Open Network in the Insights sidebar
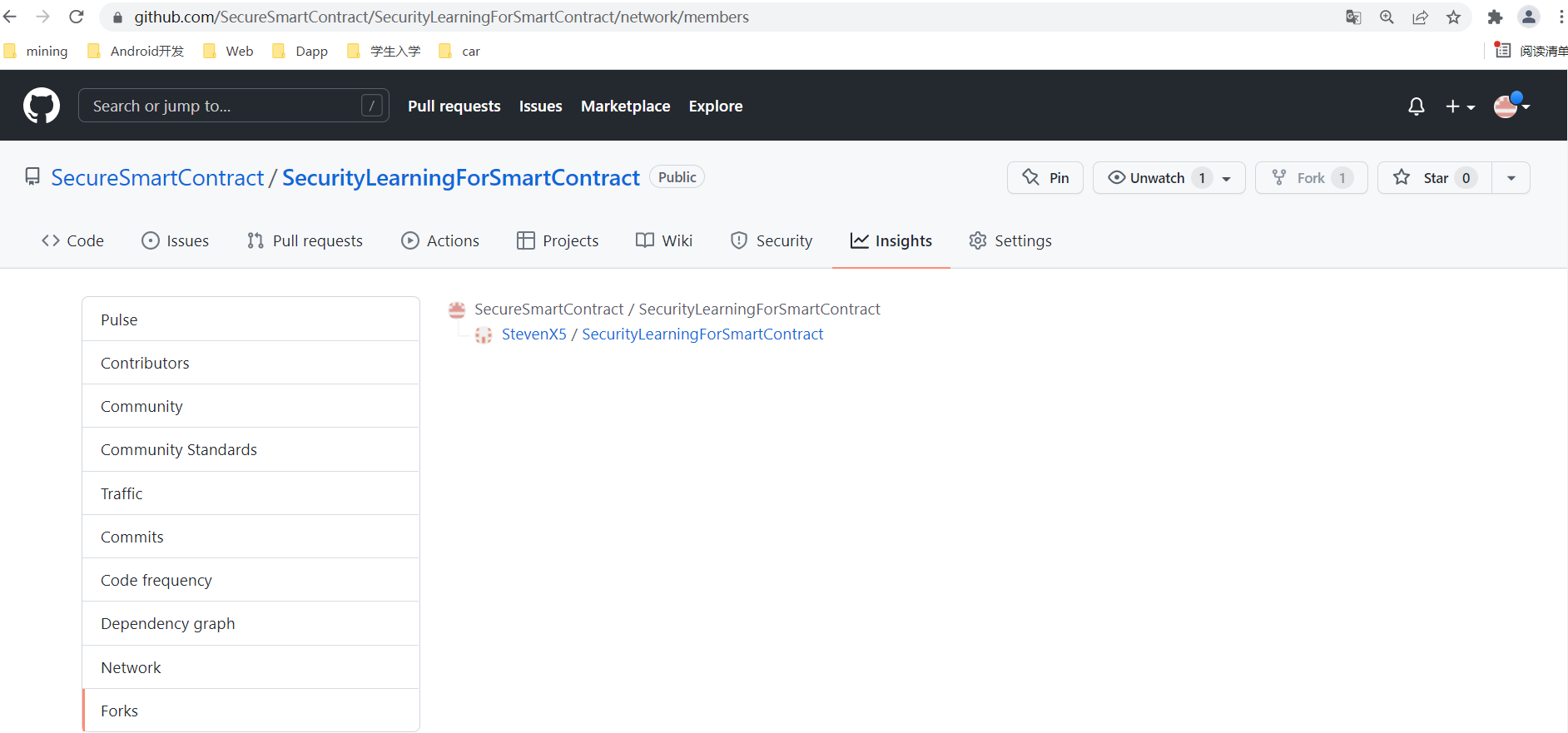1568x733 pixels. tap(251, 667)
